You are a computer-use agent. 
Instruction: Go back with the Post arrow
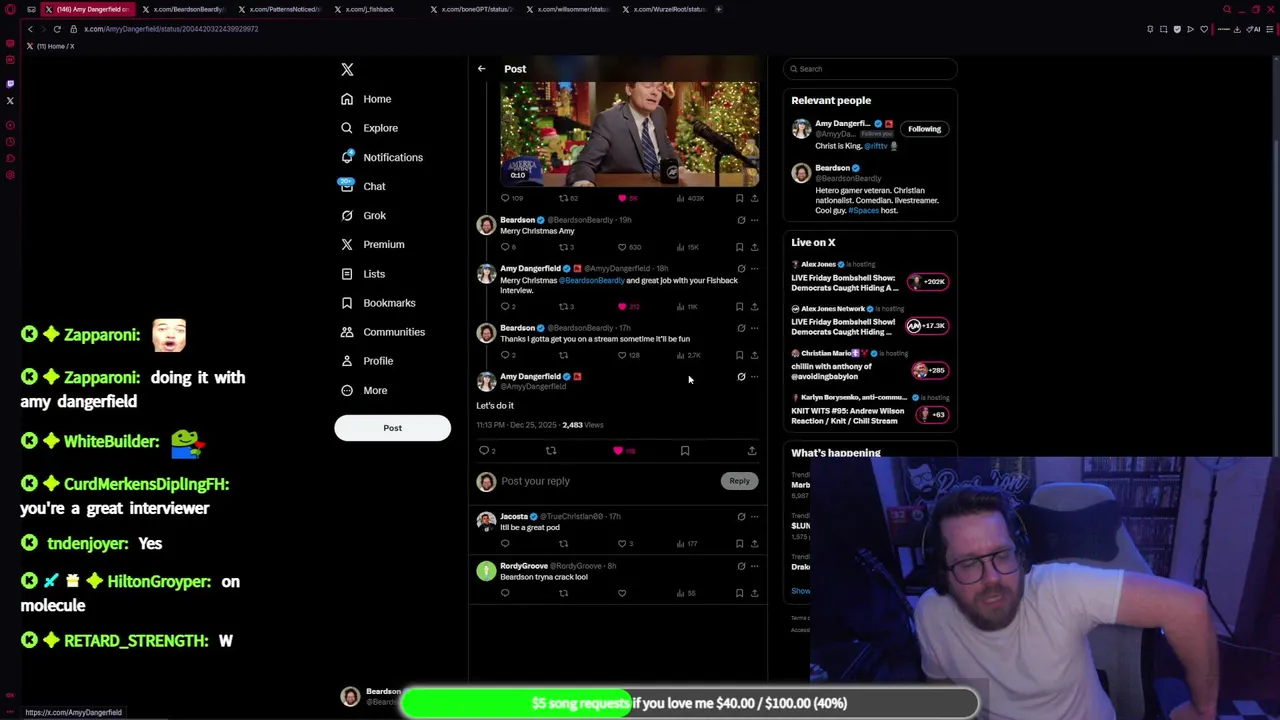pos(481,69)
